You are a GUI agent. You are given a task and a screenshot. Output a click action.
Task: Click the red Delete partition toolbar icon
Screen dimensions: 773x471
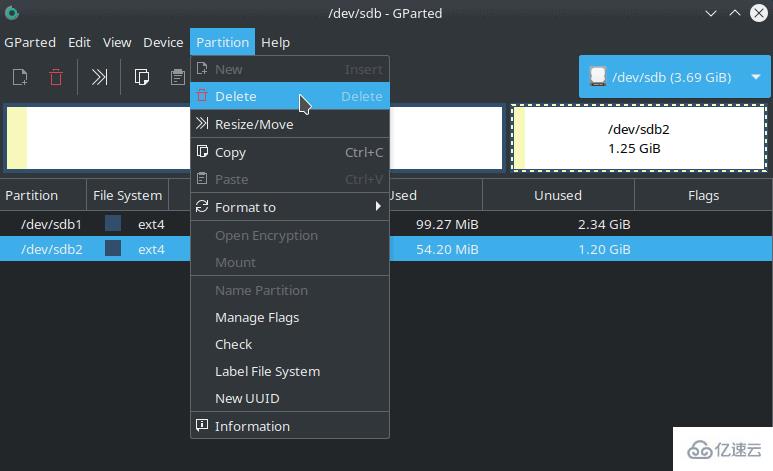pos(56,77)
